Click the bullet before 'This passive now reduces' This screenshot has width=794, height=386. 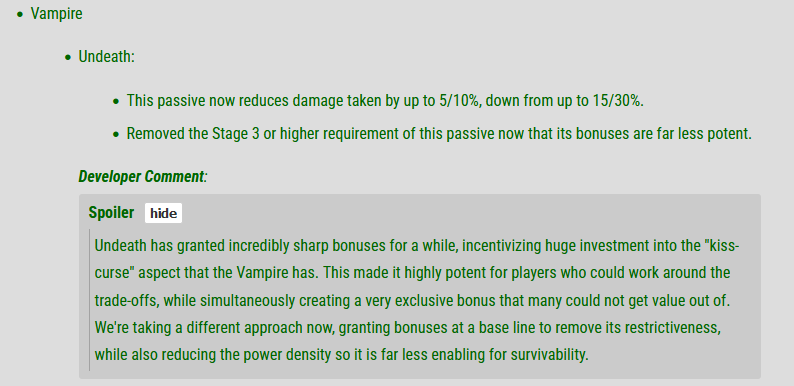click(116, 102)
